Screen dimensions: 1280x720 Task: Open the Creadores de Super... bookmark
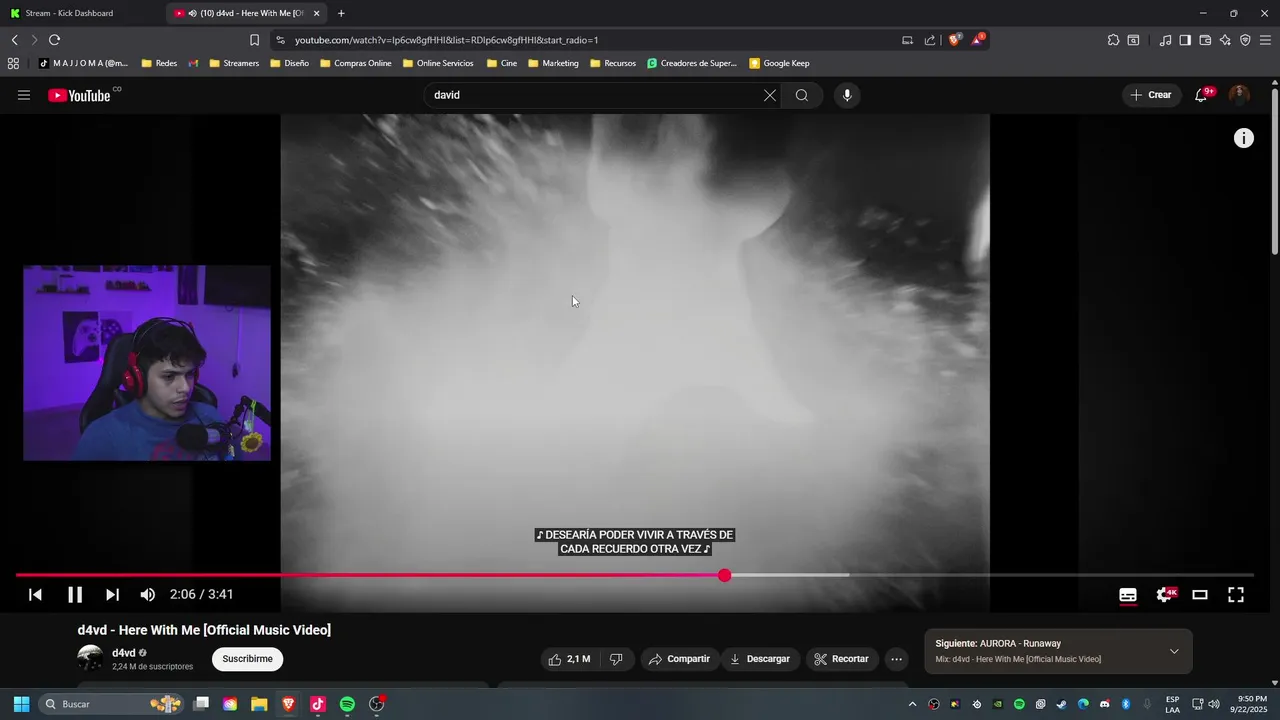point(692,63)
